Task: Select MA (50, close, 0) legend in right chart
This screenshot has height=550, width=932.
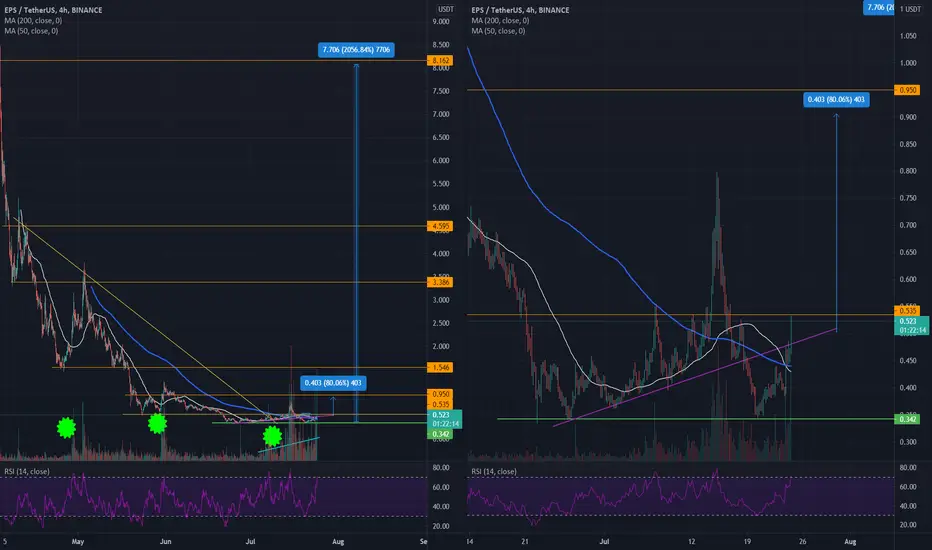Action: click(x=498, y=31)
